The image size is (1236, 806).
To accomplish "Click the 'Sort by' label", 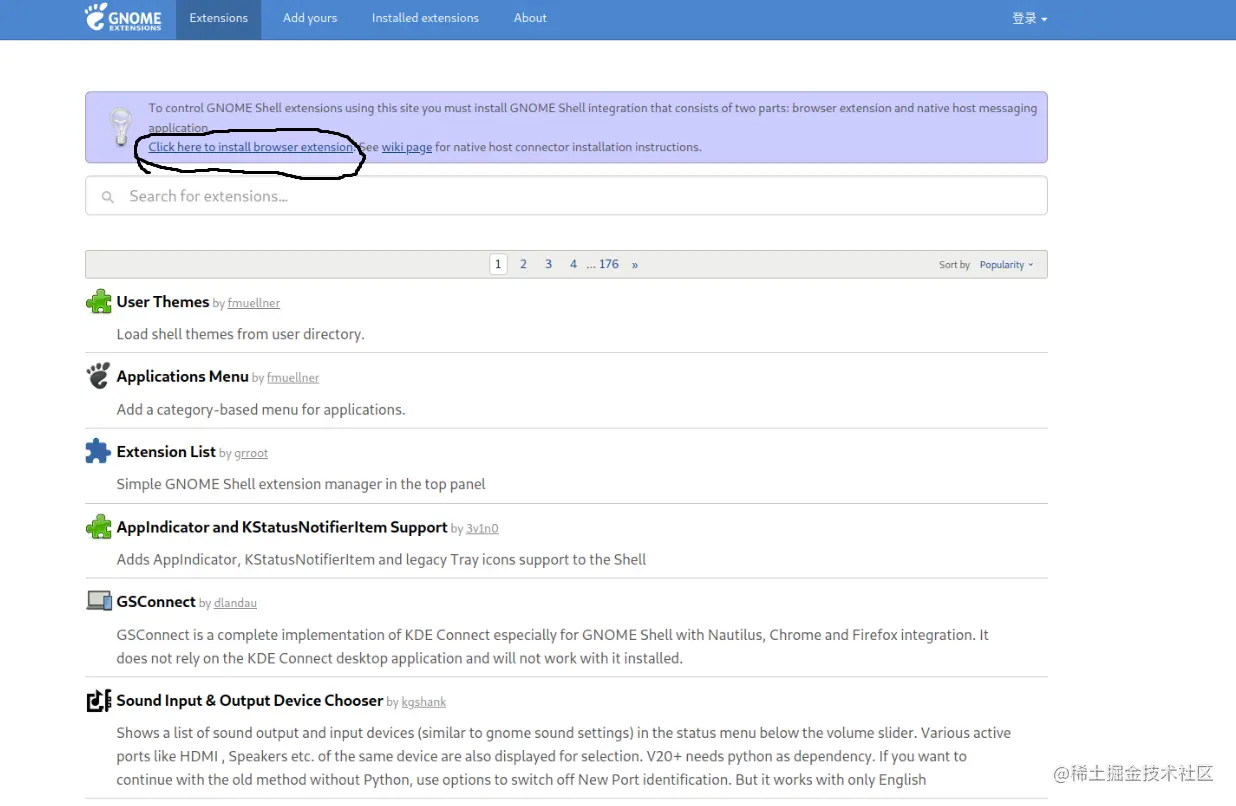I will (x=954, y=265).
